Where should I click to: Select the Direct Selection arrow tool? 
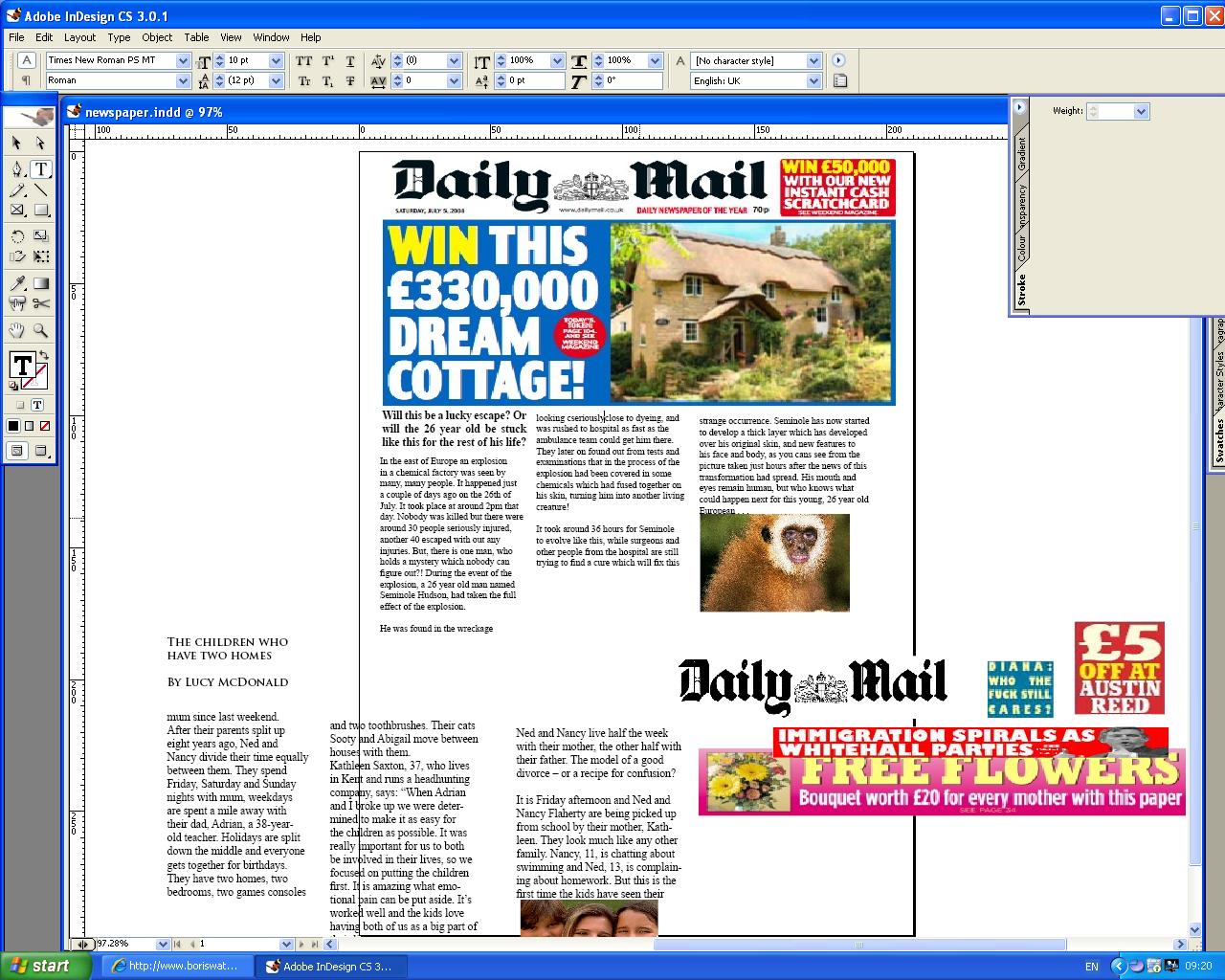(x=38, y=143)
